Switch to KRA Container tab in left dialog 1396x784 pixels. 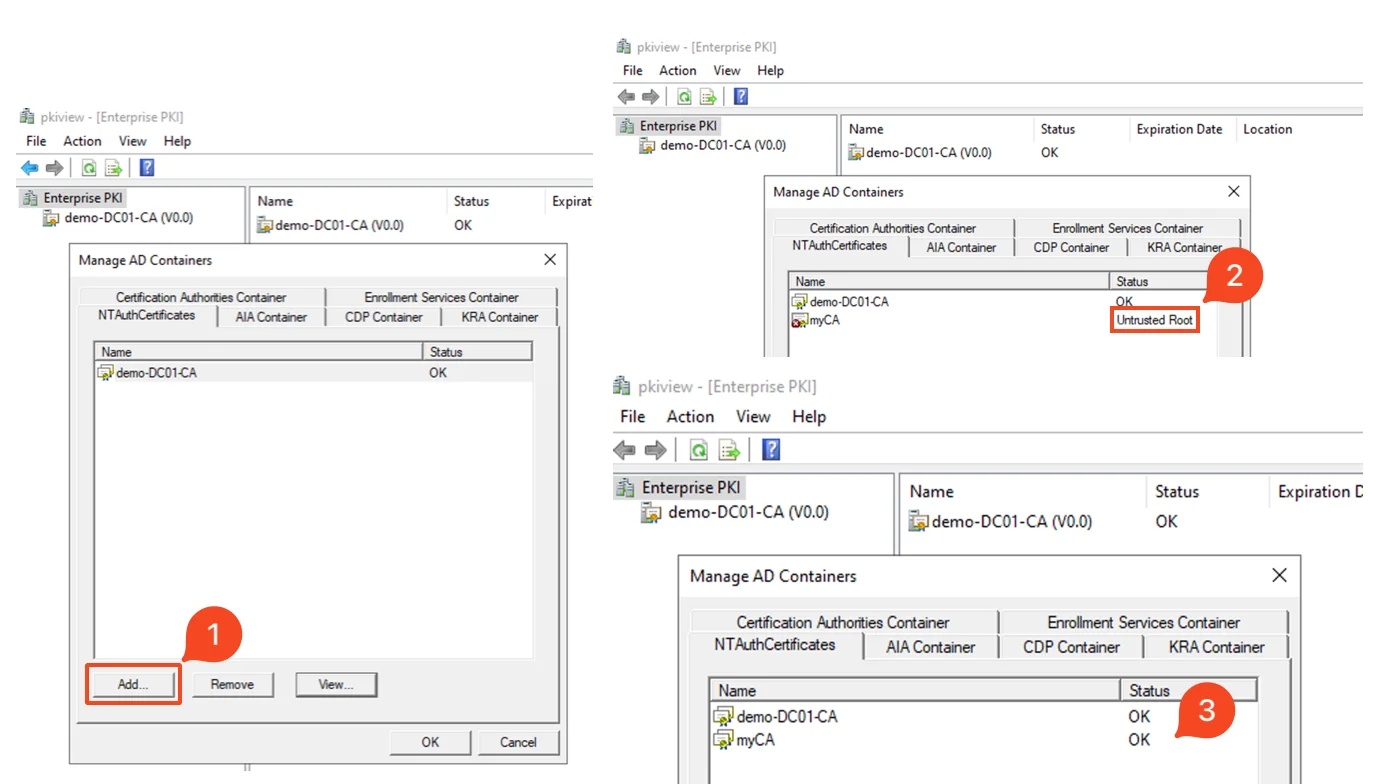pos(500,317)
